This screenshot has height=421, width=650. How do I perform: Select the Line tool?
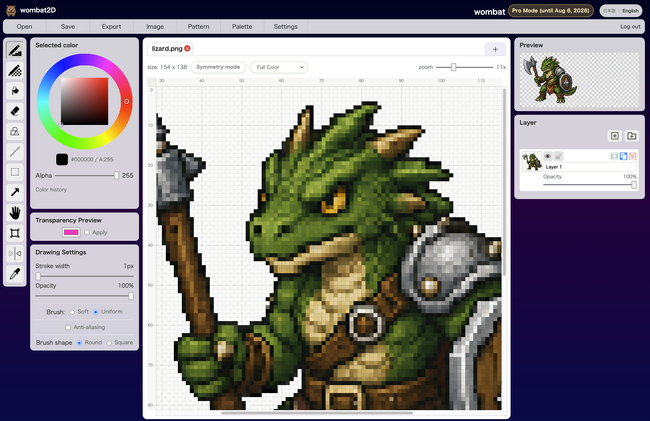pyautogui.click(x=15, y=152)
